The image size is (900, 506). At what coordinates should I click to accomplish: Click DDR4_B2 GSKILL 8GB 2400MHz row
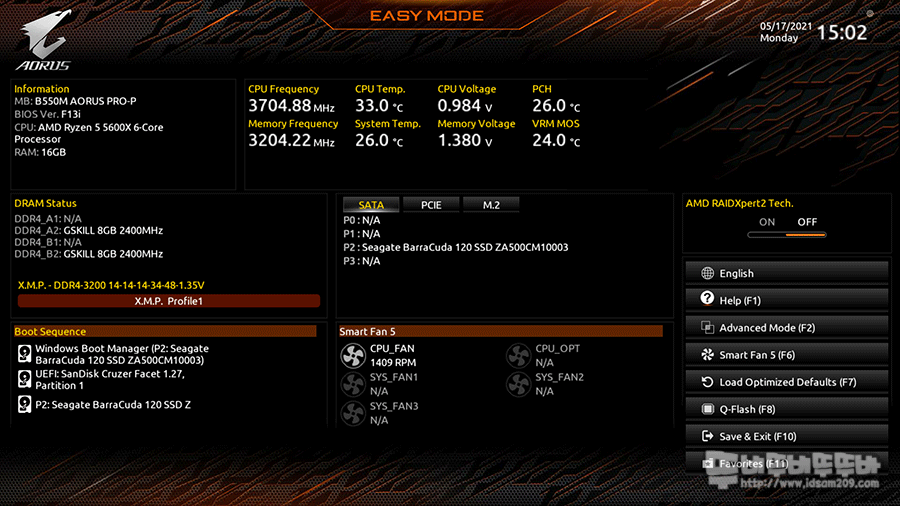(x=88, y=254)
